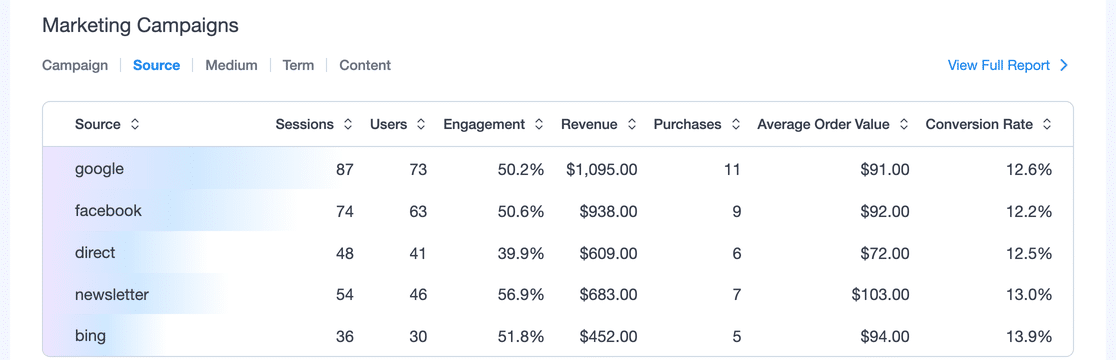Select the google source row
Image resolution: width=1116 pixels, height=360 pixels.
click(558, 169)
